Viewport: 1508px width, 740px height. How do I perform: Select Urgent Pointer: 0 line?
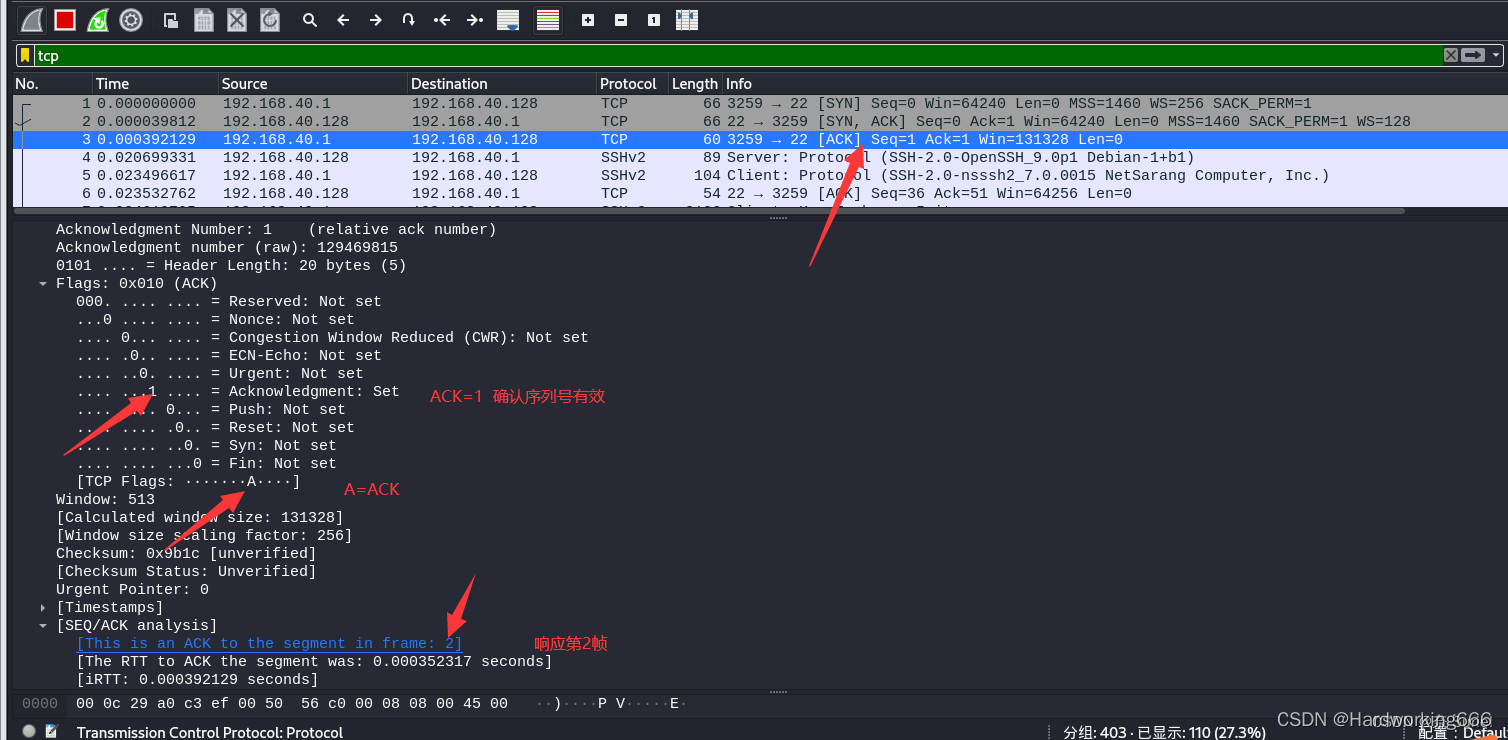(x=132, y=590)
